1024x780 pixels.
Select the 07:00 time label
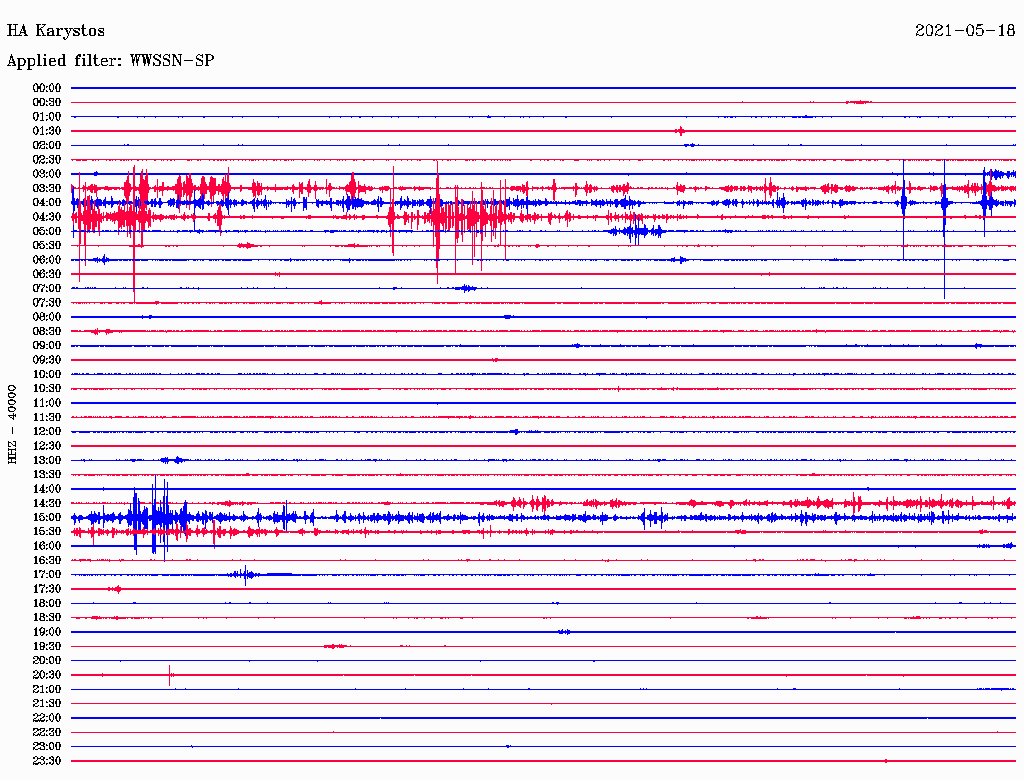pyautogui.click(x=47, y=288)
